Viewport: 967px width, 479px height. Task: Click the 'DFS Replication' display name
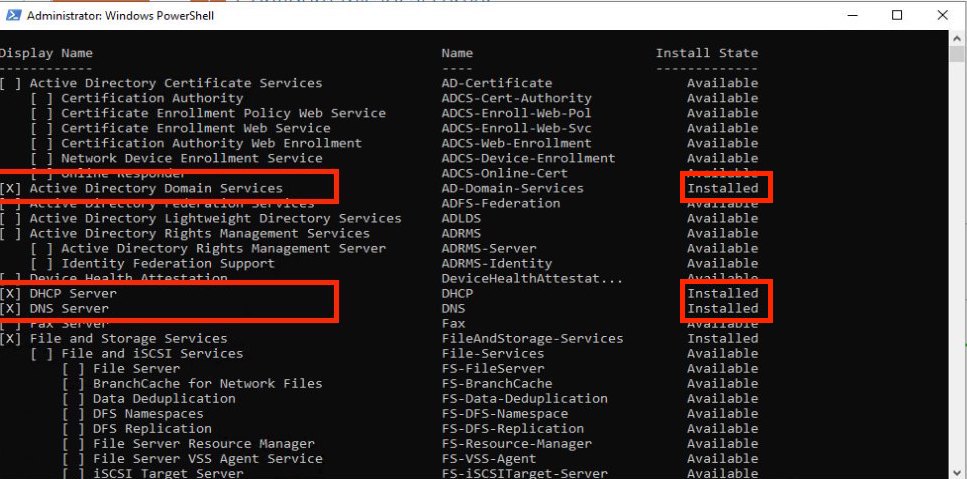[152, 428]
